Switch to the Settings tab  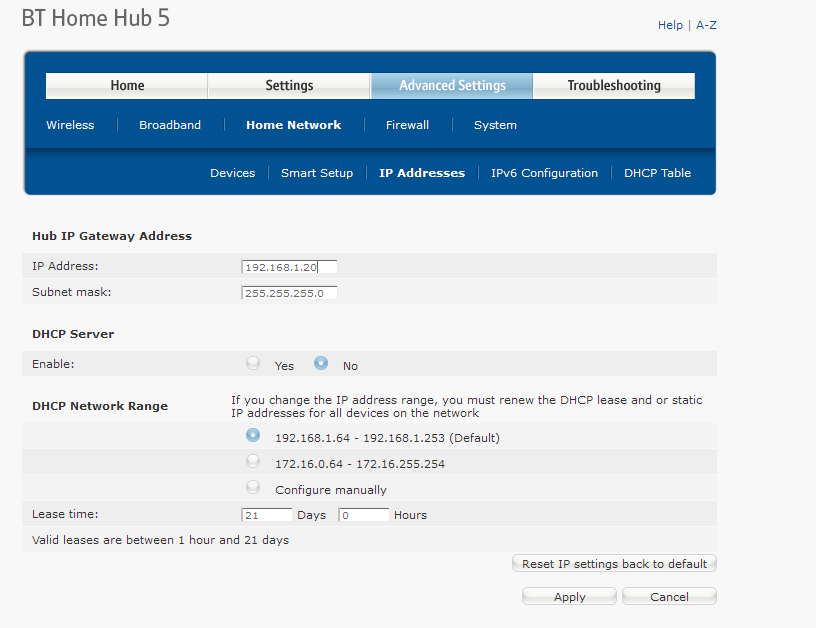tap(289, 86)
